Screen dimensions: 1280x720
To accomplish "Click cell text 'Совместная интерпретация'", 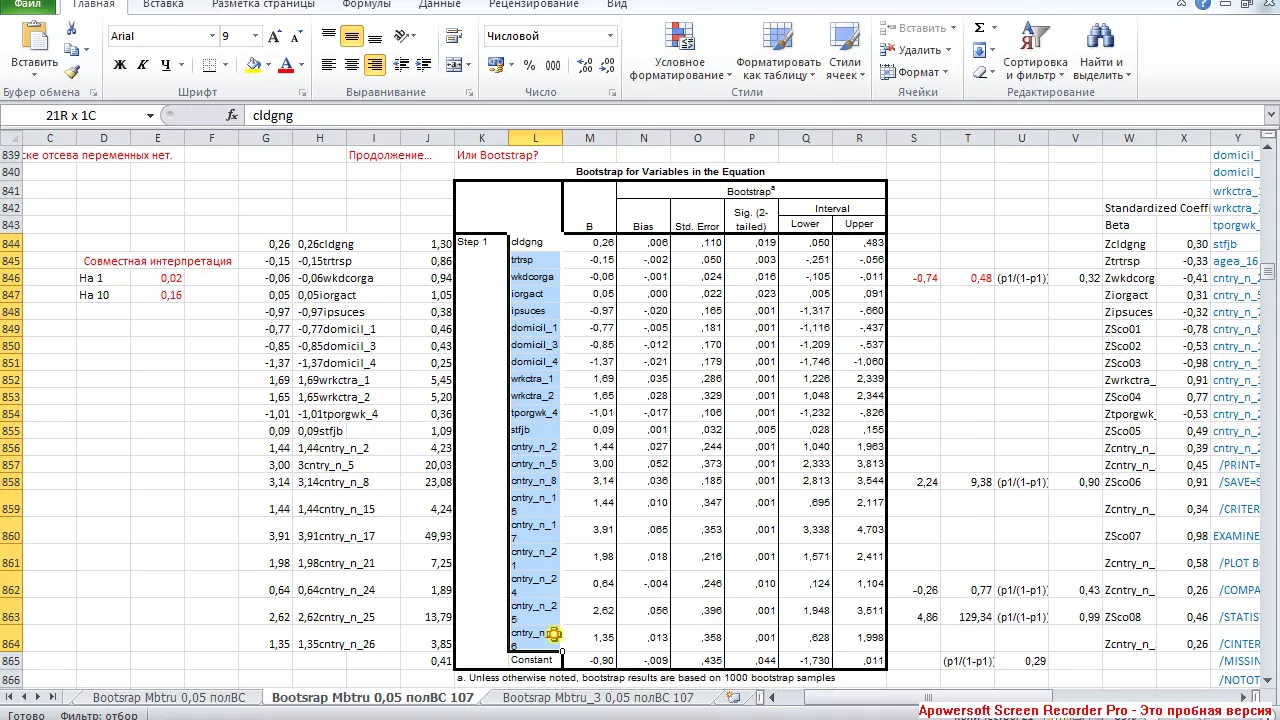I will (157, 261).
